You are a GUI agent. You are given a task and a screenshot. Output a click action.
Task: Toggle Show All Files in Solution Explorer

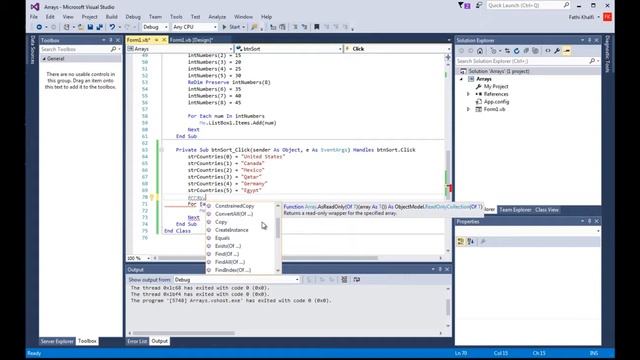(535, 51)
